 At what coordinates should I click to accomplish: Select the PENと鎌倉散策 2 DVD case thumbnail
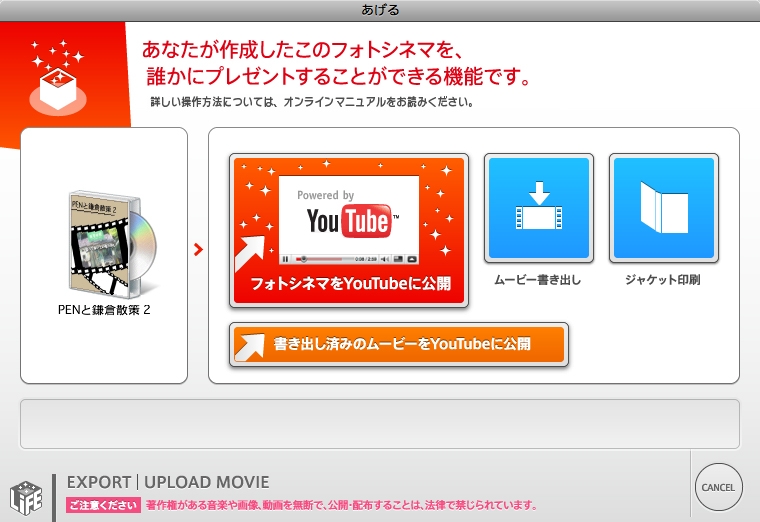click(x=112, y=245)
